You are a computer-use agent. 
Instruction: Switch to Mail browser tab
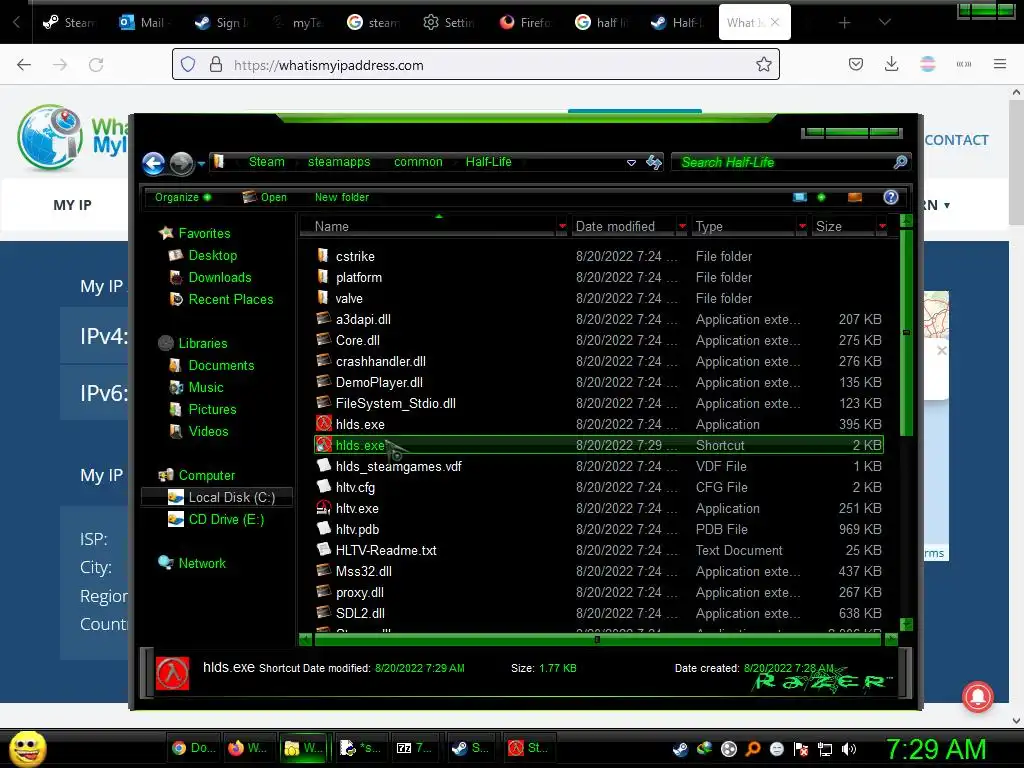[144, 22]
